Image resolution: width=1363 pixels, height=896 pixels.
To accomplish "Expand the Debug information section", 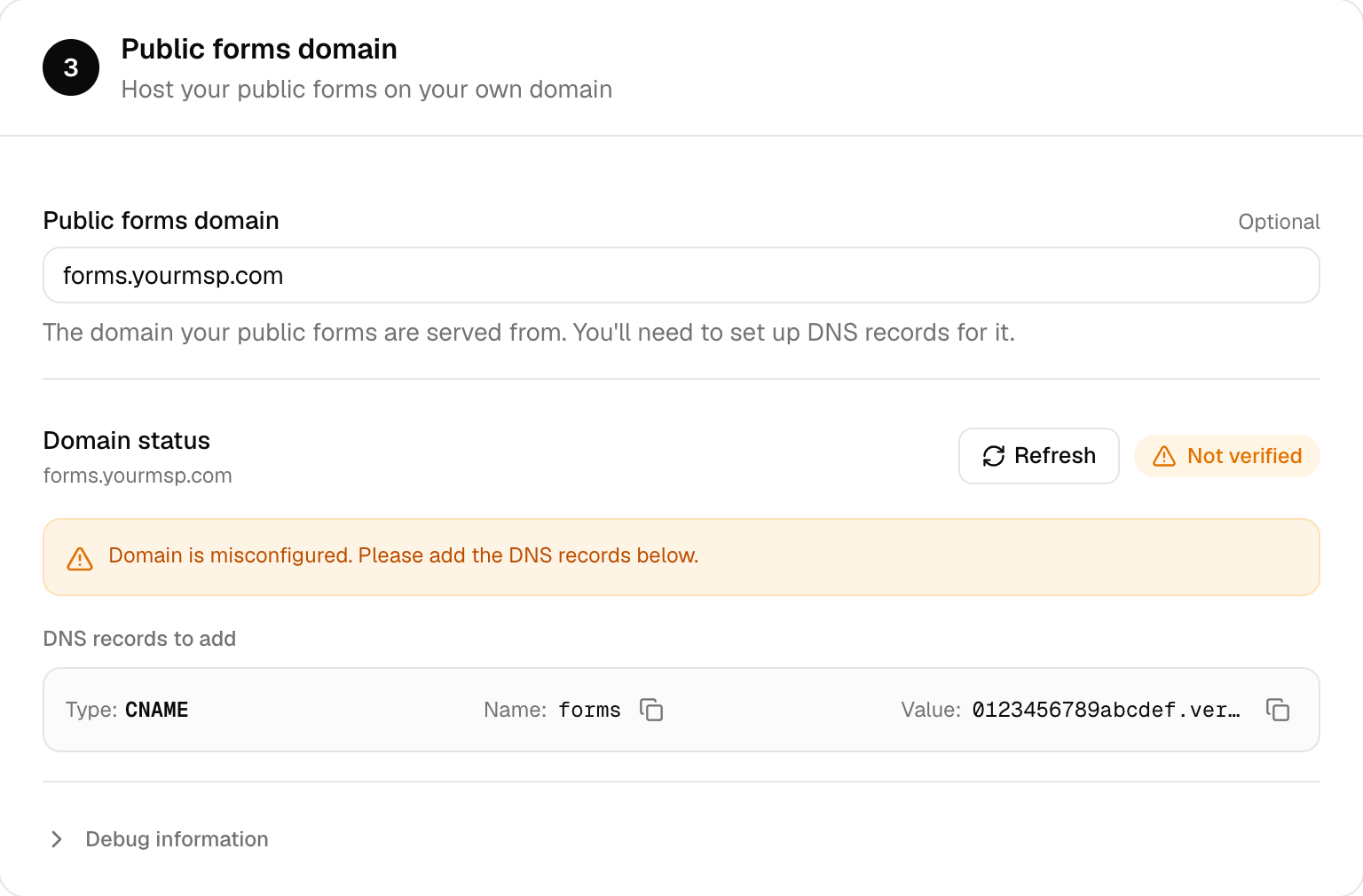I will pyautogui.click(x=160, y=839).
